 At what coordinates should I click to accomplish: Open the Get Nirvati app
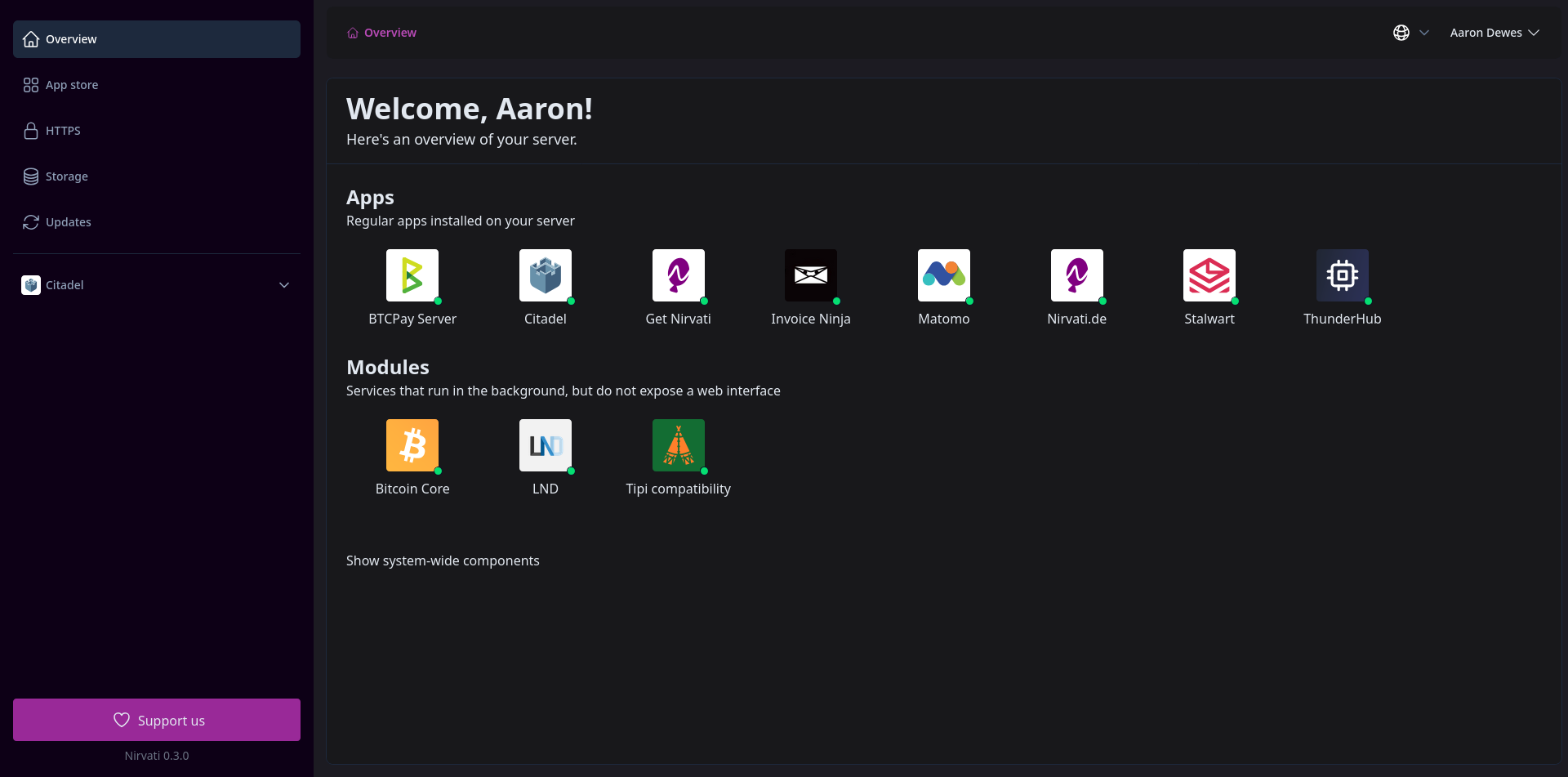pyautogui.click(x=678, y=275)
